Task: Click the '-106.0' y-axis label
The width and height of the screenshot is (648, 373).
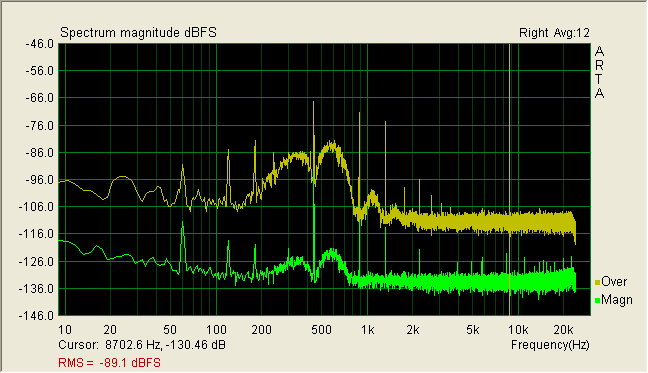Action: (x=37, y=207)
